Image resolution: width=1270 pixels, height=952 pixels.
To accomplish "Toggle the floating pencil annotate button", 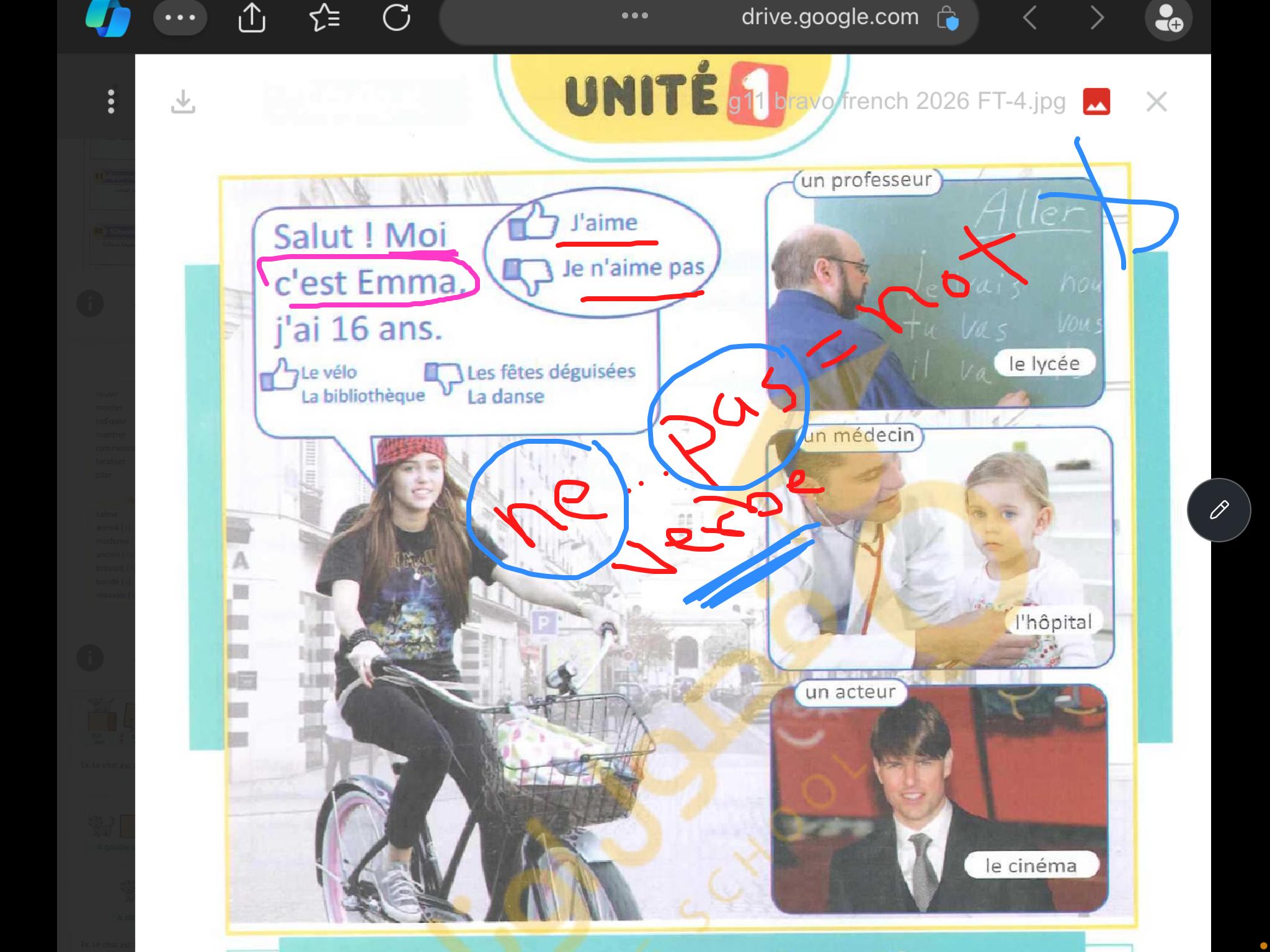I will [1219, 510].
